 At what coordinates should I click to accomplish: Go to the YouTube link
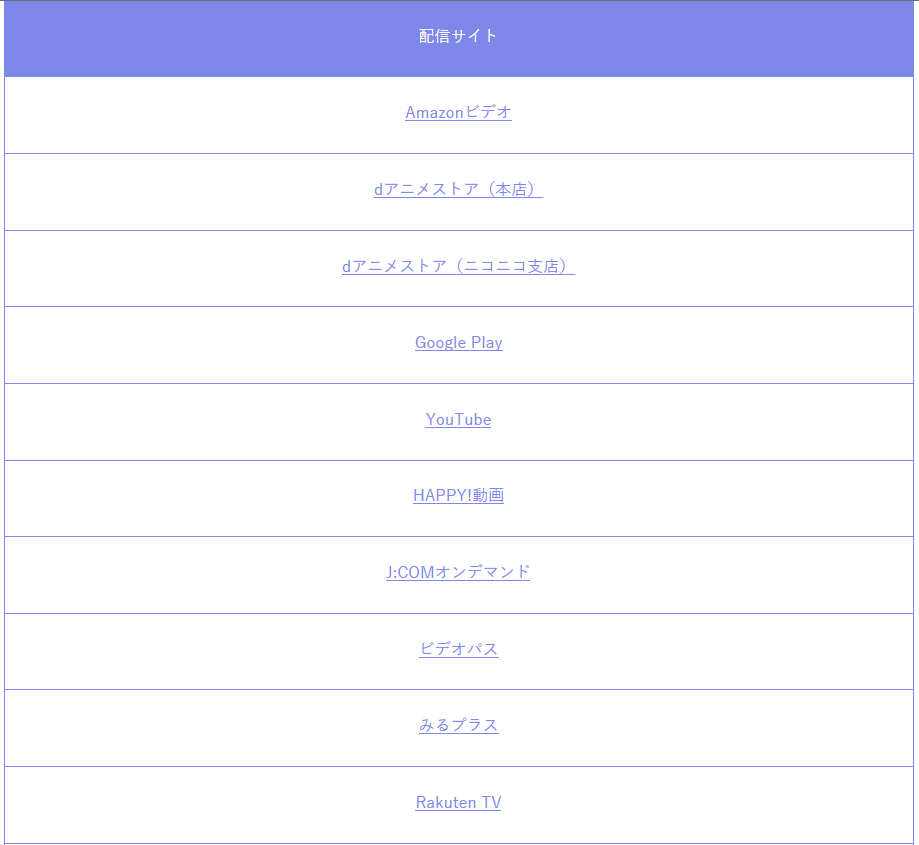458,419
